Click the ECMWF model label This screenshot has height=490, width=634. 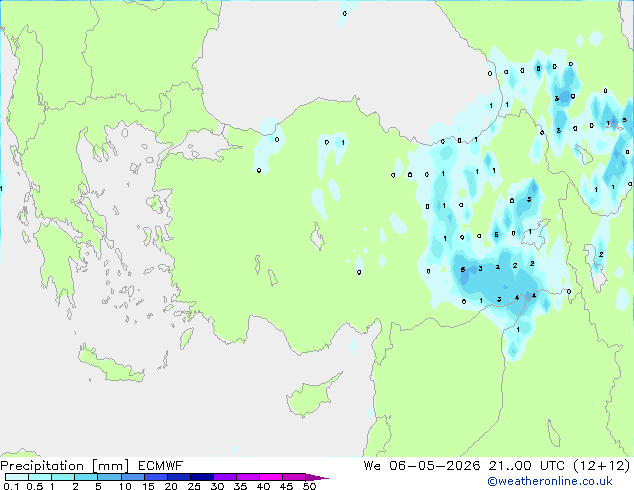point(161,466)
